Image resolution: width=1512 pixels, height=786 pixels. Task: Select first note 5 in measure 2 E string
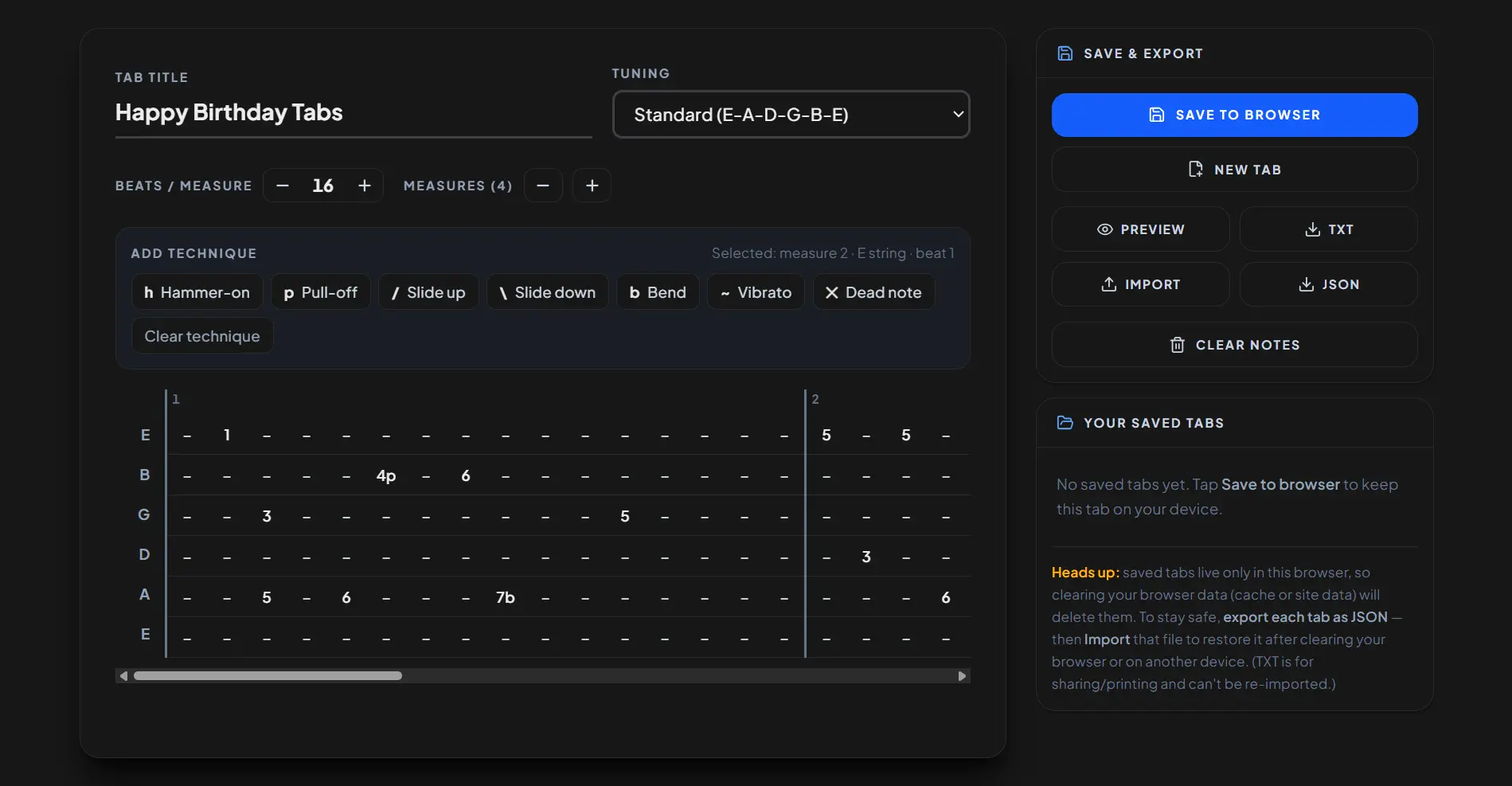tap(826, 435)
